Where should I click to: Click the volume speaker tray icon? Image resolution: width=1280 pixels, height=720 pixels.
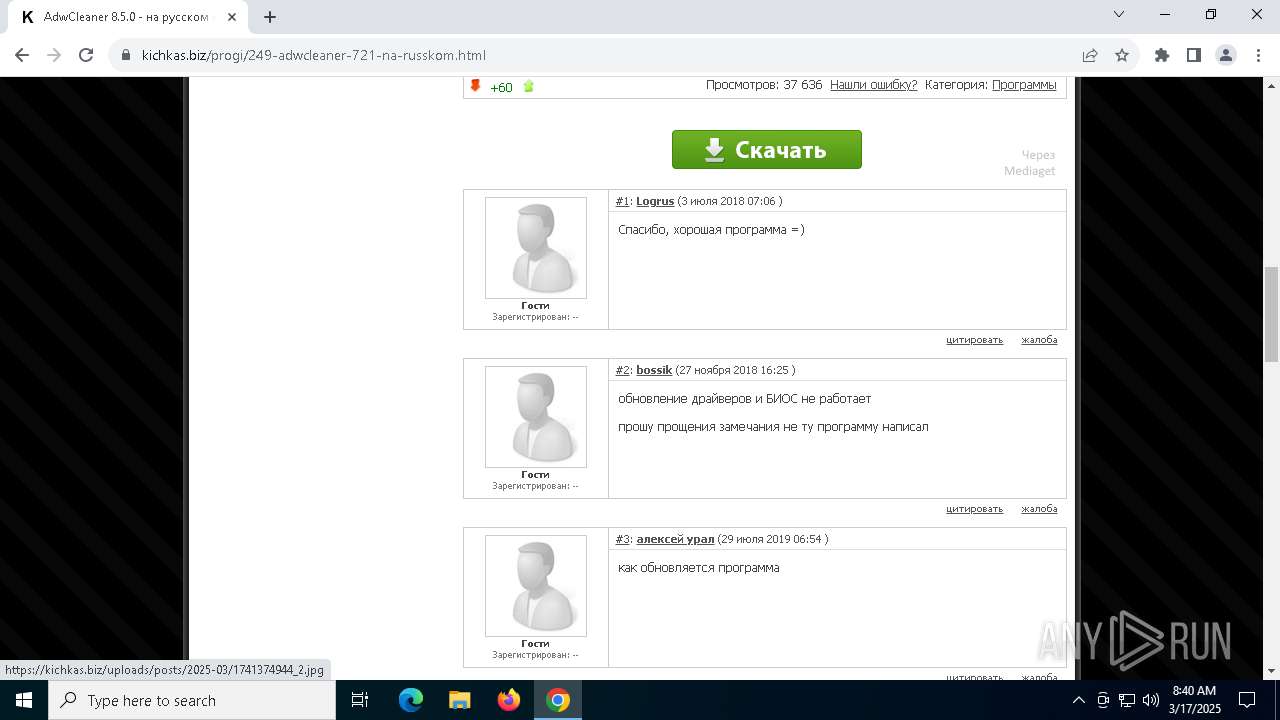coord(1151,700)
